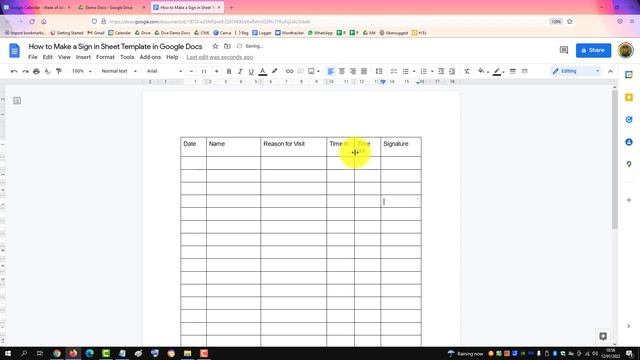Image resolution: width=640 pixels, height=360 pixels.
Task: Show the document outline
Action: tap(17, 100)
